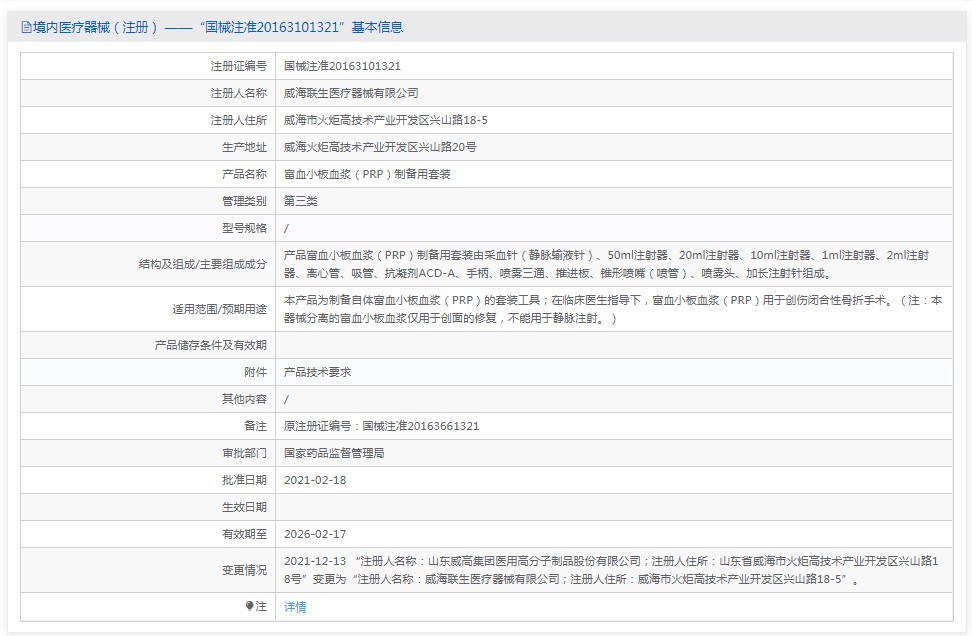The image size is (972, 636).
Task: Click the 产品储存条件及有效期 label
Action: tap(211, 345)
